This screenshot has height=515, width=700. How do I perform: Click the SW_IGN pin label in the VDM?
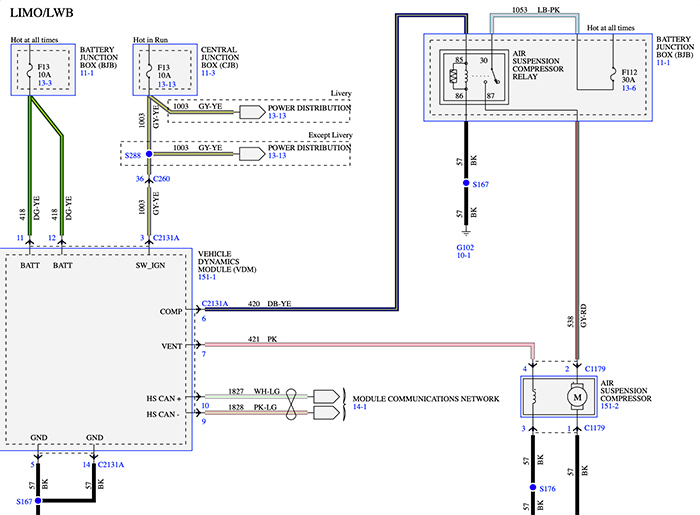point(150,265)
